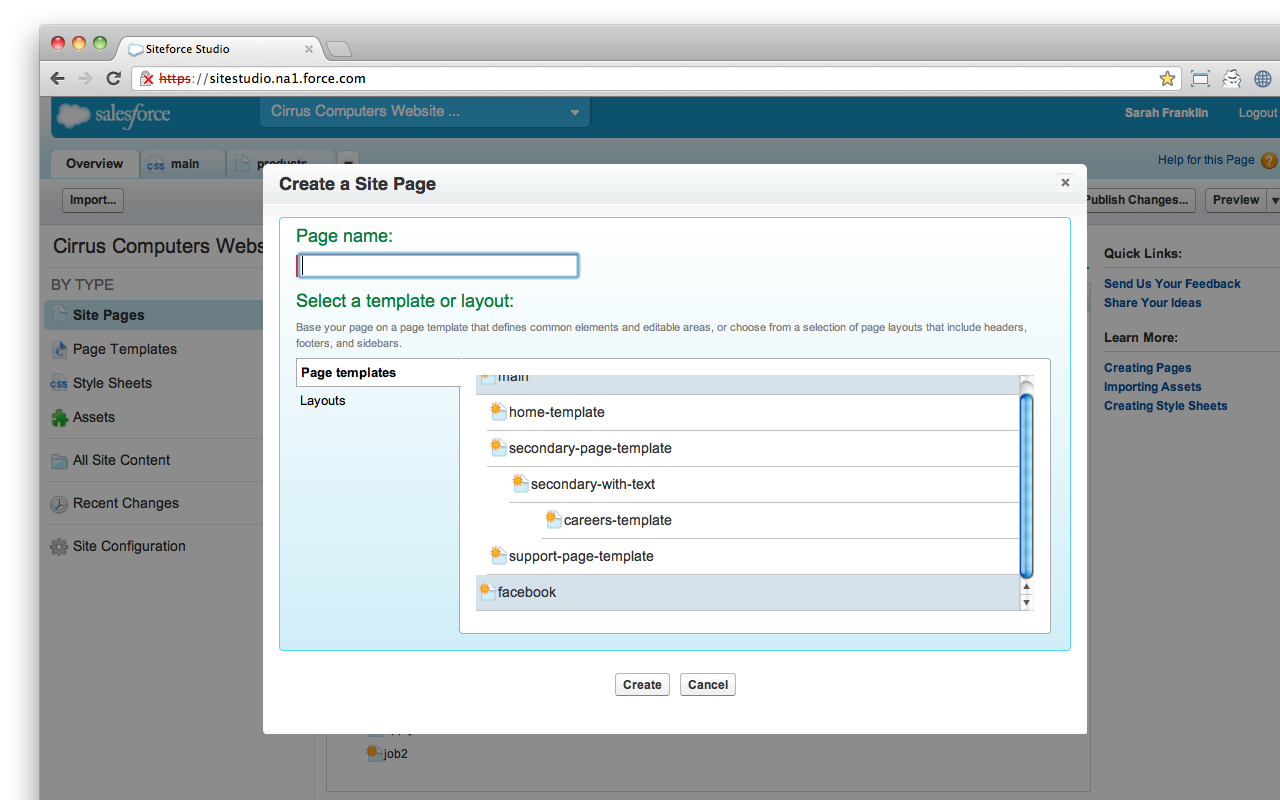Click the screen-capture extension icon

point(1201,78)
